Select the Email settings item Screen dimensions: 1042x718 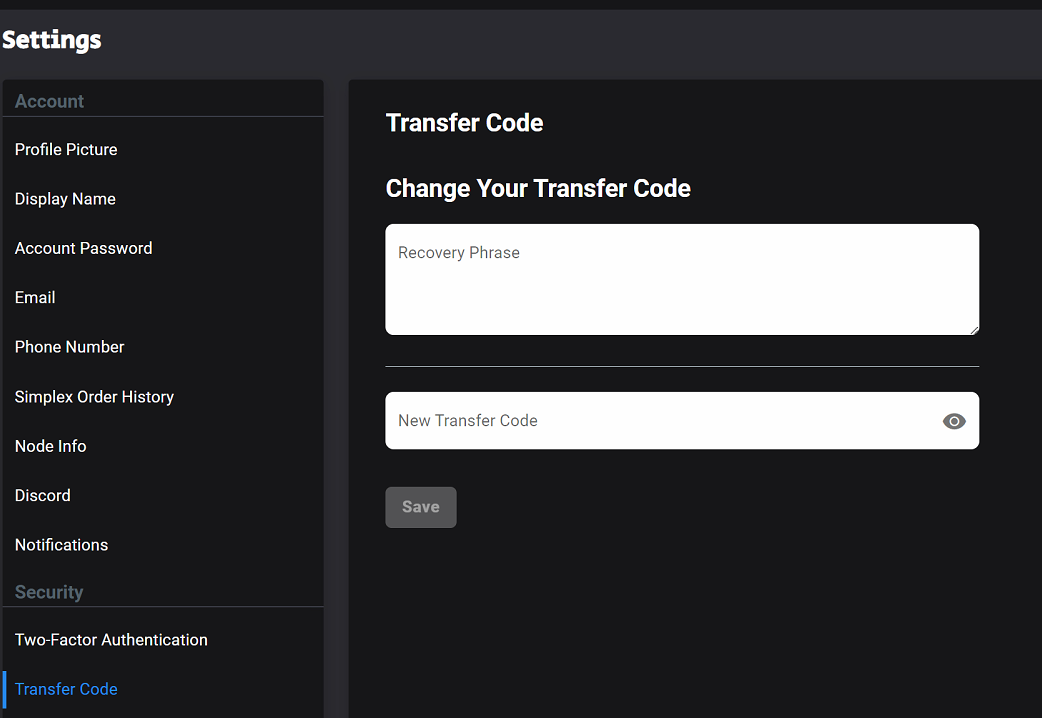(x=35, y=297)
